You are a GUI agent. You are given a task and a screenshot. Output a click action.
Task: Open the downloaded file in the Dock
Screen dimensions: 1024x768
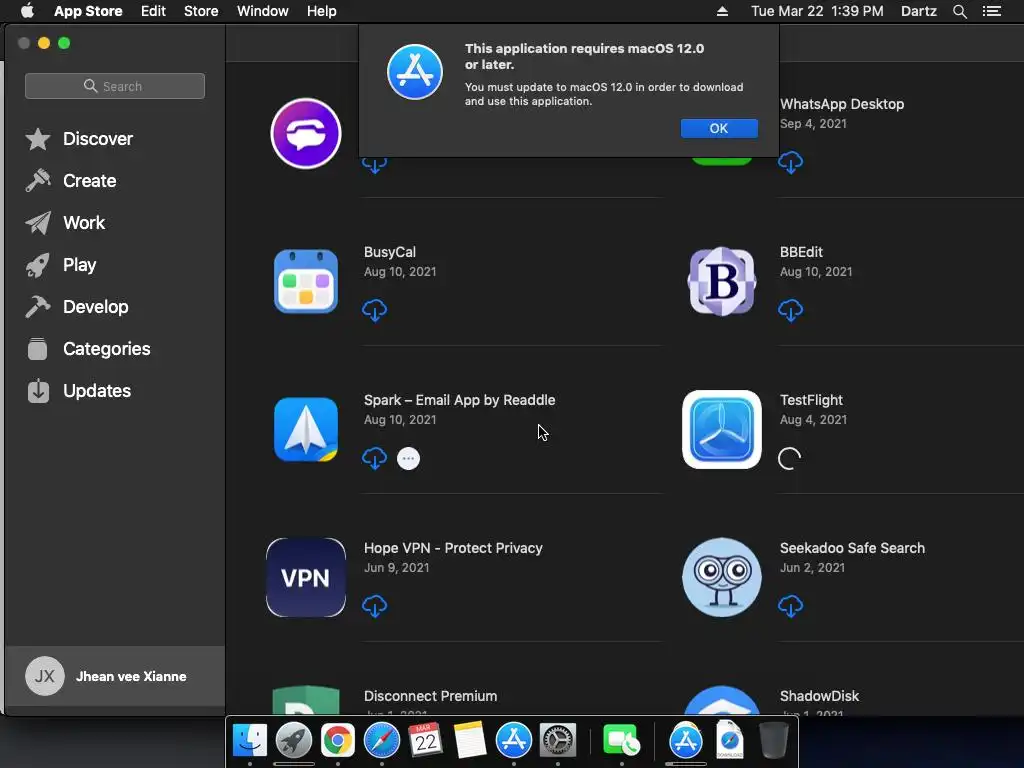730,740
